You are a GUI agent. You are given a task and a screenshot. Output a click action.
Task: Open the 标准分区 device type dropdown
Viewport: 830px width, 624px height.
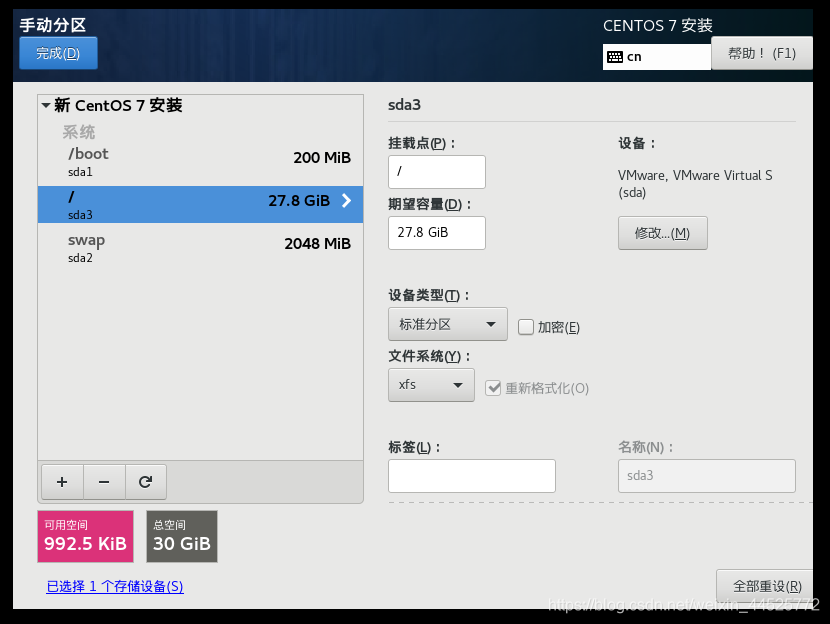pyautogui.click(x=448, y=324)
